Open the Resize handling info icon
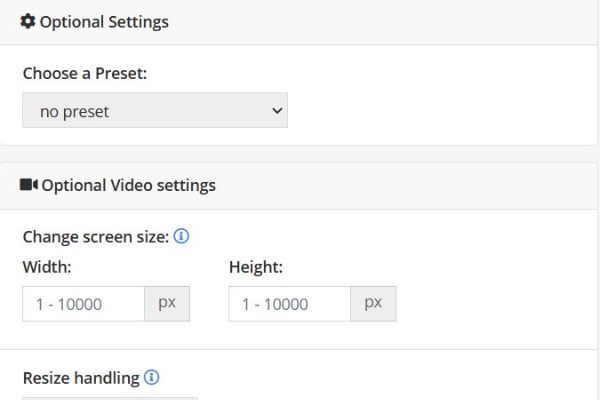 (x=152, y=377)
